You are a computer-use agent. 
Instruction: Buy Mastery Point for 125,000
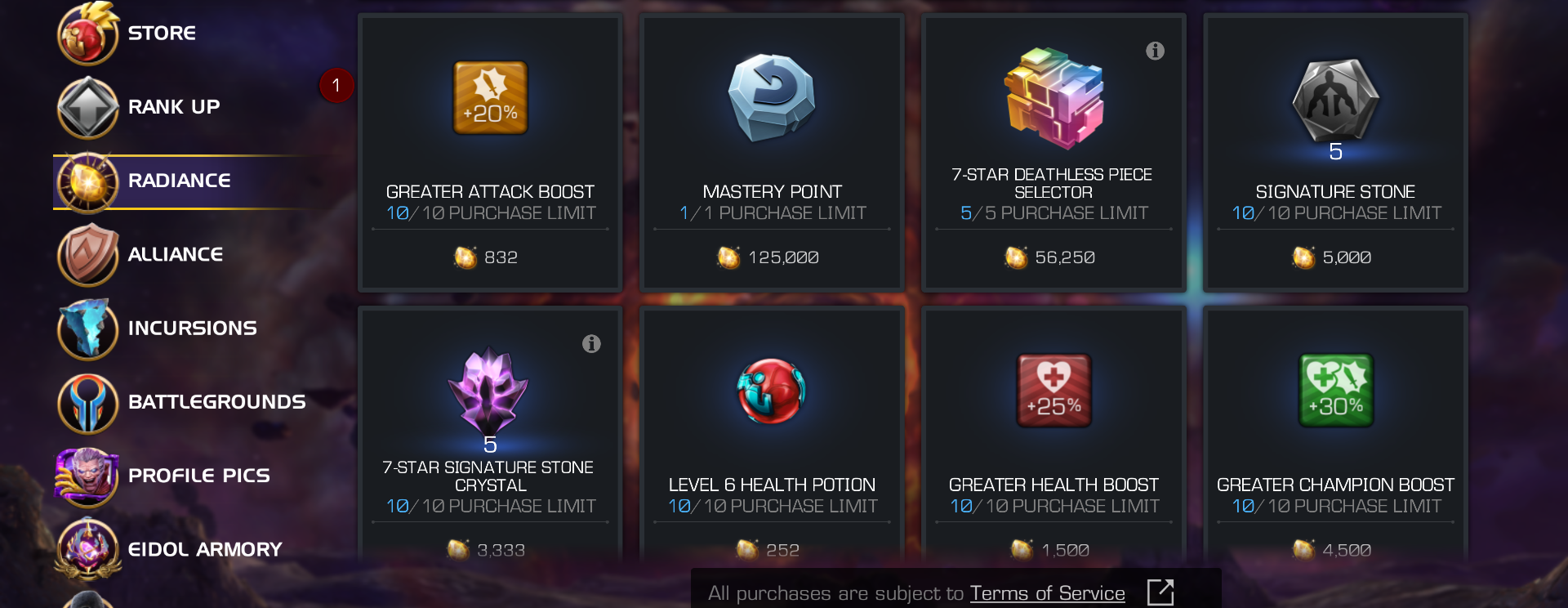pos(772,257)
